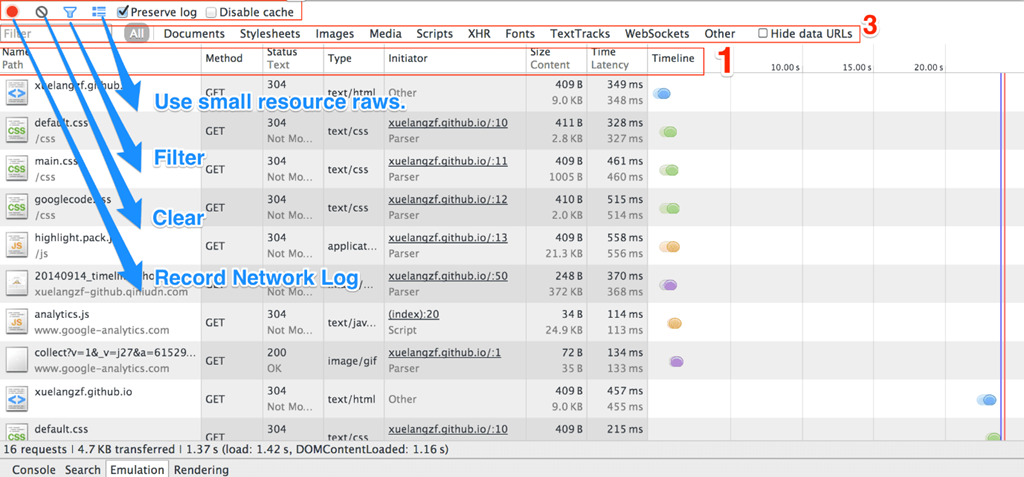Click the orange timeline bar for analytics.js

coord(675,323)
